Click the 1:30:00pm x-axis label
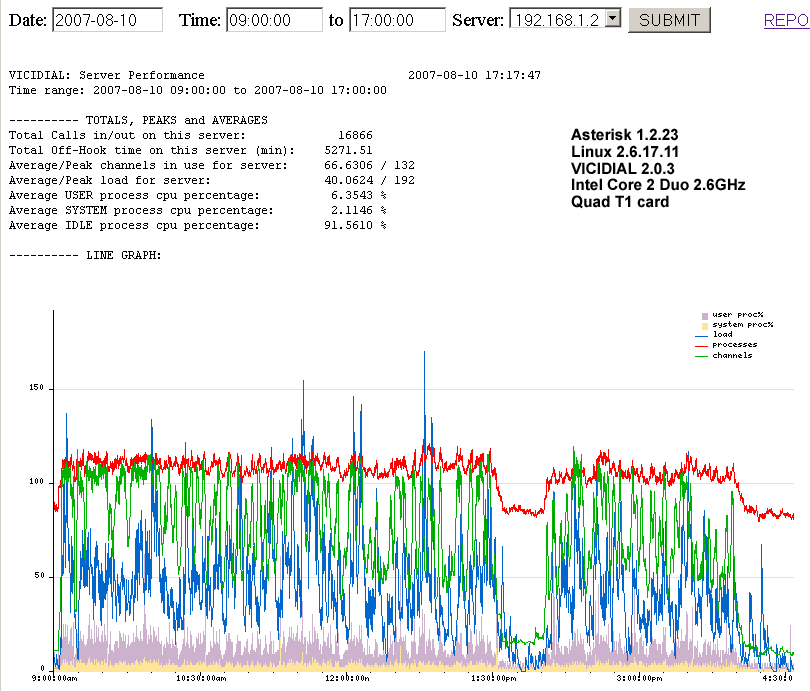Image resolution: width=810 pixels, height=691 pixels. click(493, 678)
